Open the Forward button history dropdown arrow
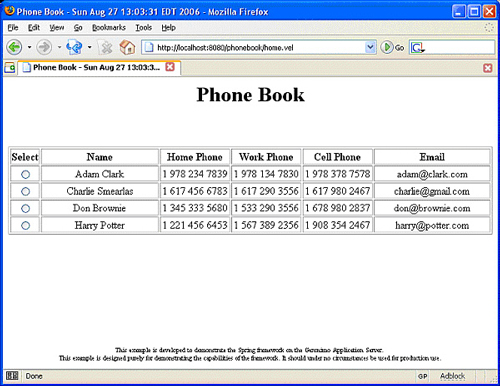Viewport: 500px width, 386px height. tap(59, 47)
